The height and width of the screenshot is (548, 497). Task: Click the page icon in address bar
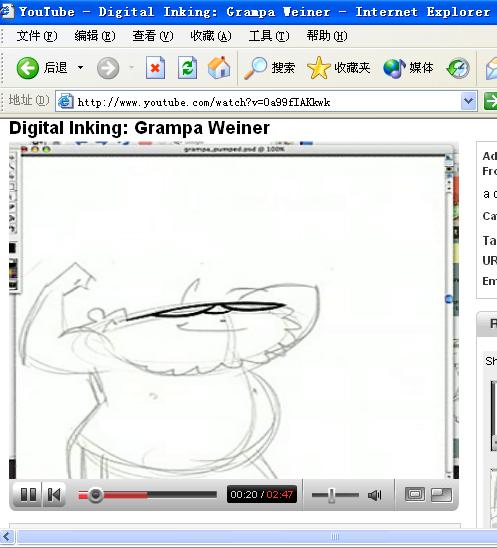[x=65, y=102]
